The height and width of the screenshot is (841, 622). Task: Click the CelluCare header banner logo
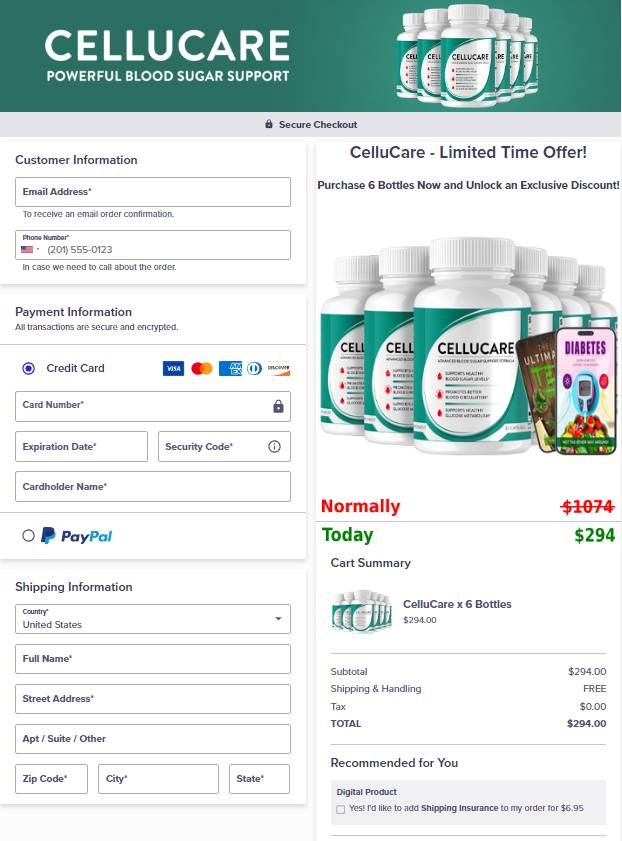click(167, 56)
